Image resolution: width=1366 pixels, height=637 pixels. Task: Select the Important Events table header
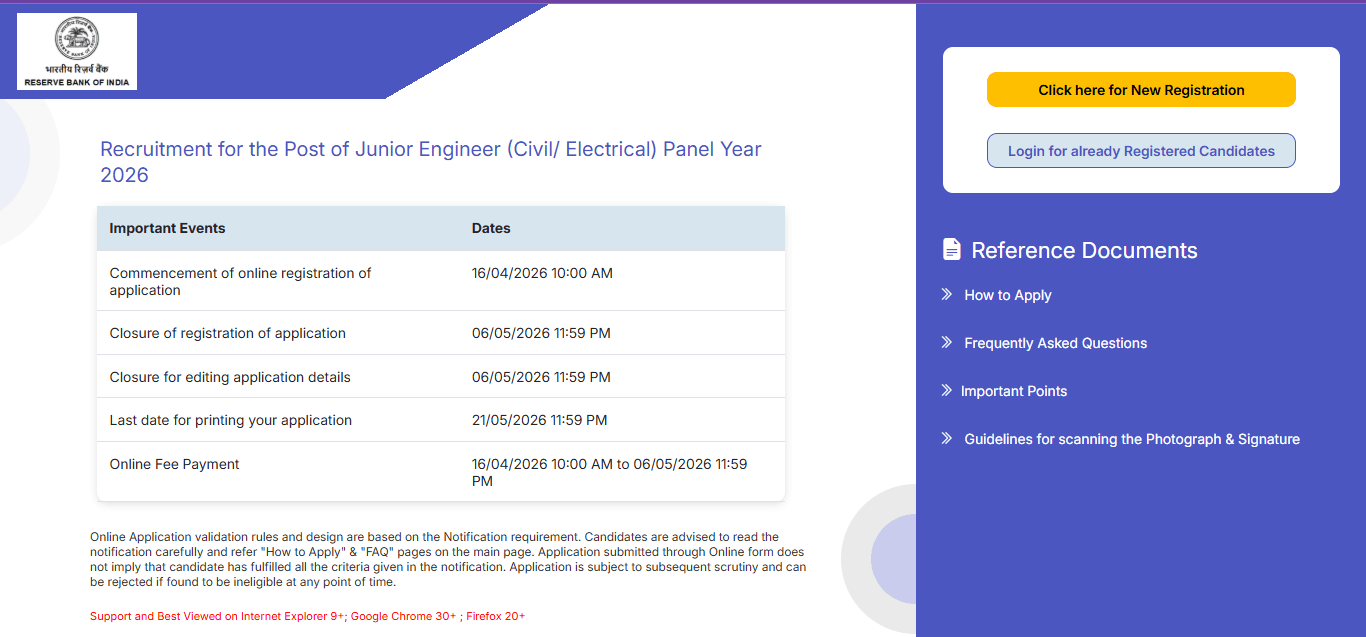coord(167,228)
